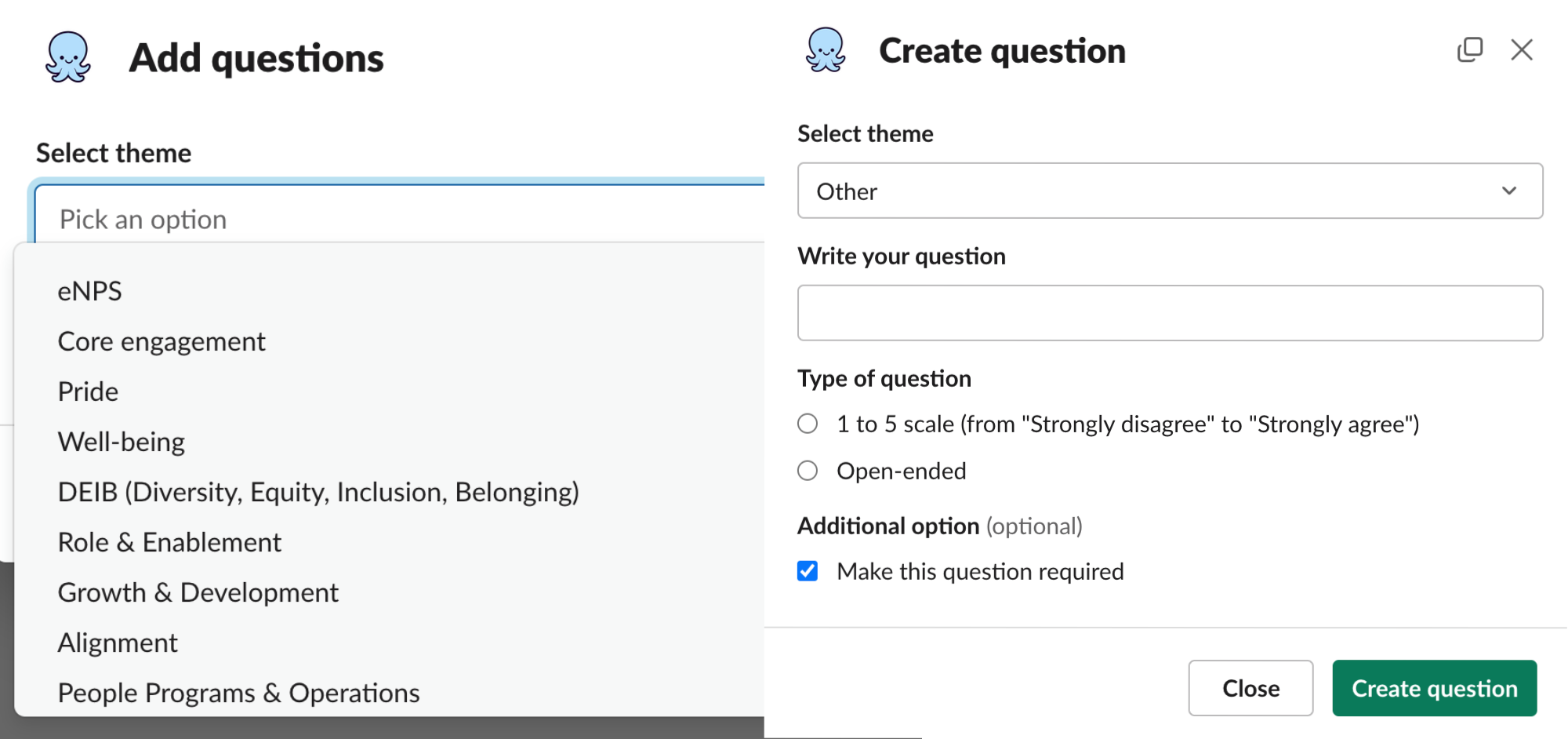
Task: Select the 1 to 5 scale option
Action: coord(808,424)
